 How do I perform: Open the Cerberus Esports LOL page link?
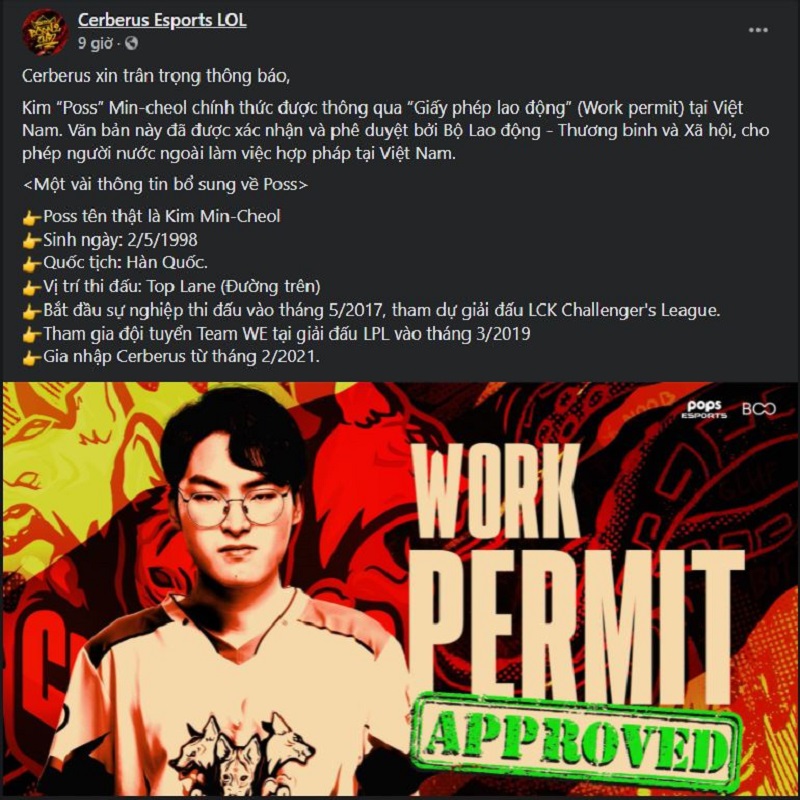click(162, 20)
